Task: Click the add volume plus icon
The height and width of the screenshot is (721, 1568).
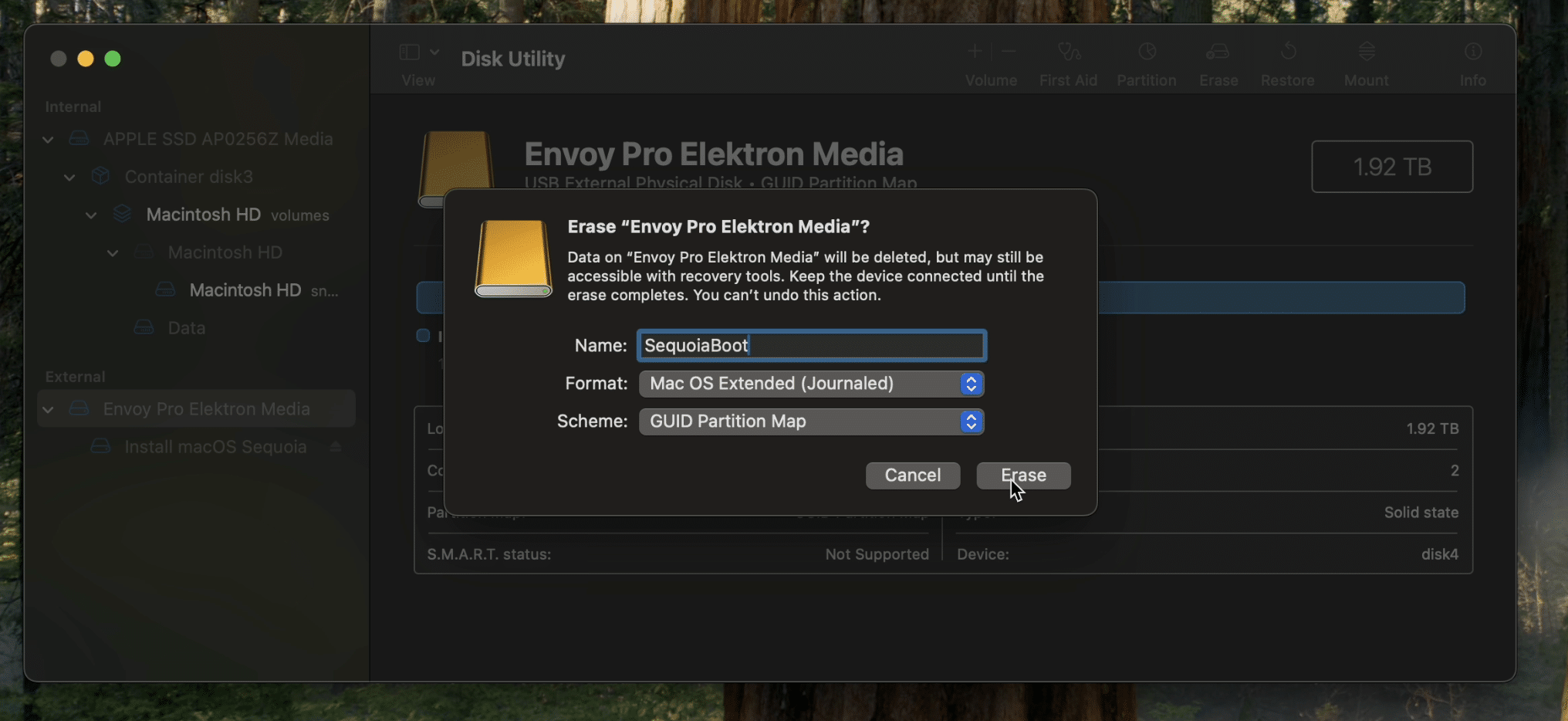Action: point(975,52)
